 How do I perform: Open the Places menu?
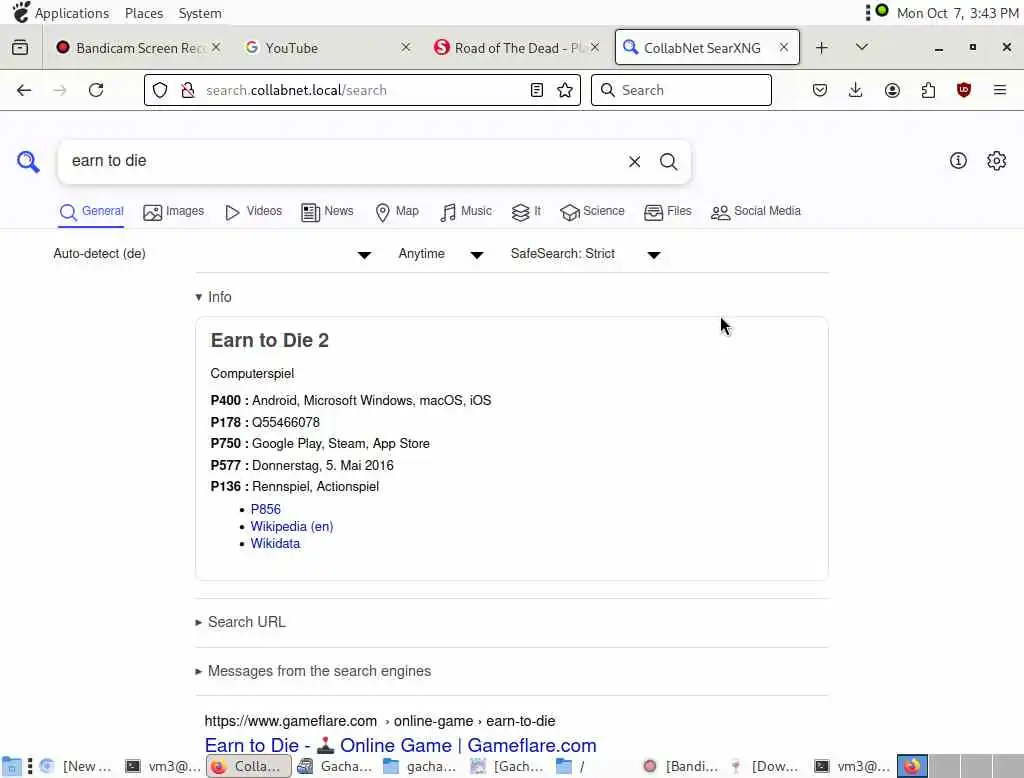144,13
